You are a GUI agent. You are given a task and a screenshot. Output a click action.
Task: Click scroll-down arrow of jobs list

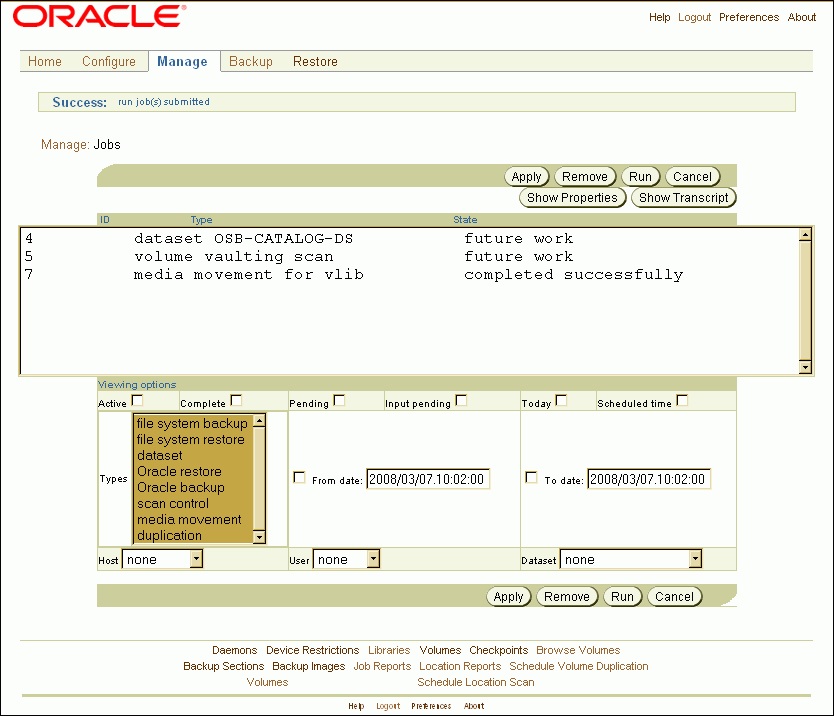[805, 367]
